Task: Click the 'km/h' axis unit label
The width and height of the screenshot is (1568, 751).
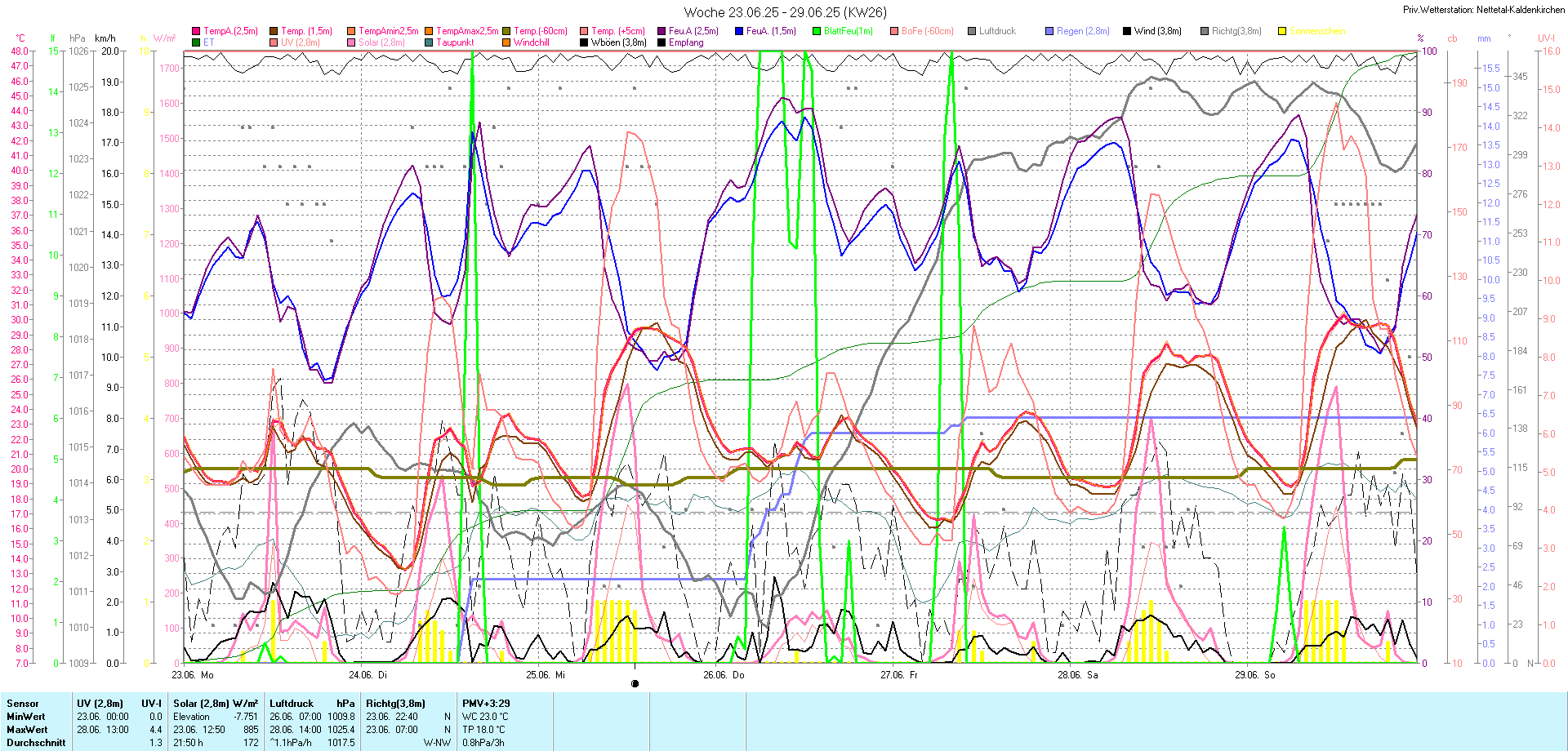Action: pos(105,38)
